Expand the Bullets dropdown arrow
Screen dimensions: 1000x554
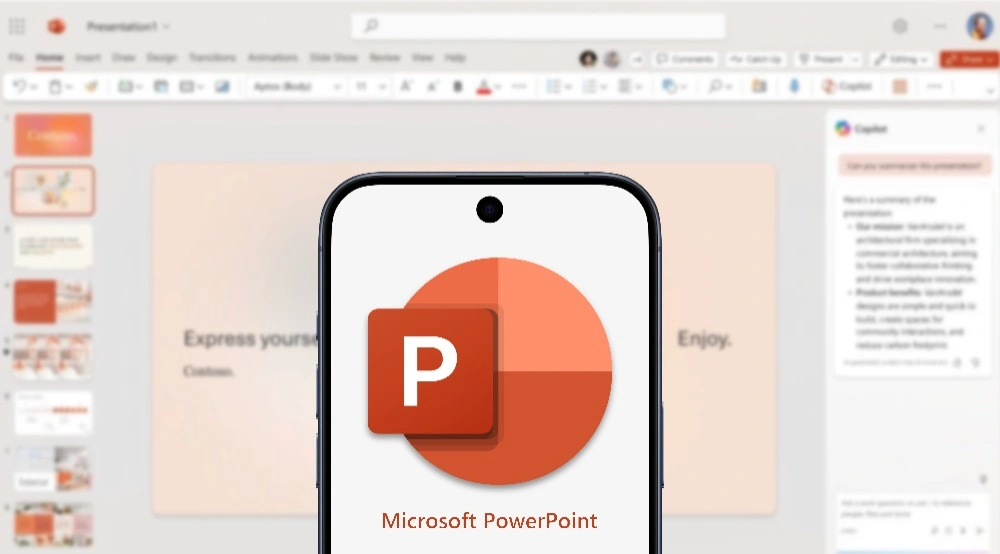(x=567, y=87)
